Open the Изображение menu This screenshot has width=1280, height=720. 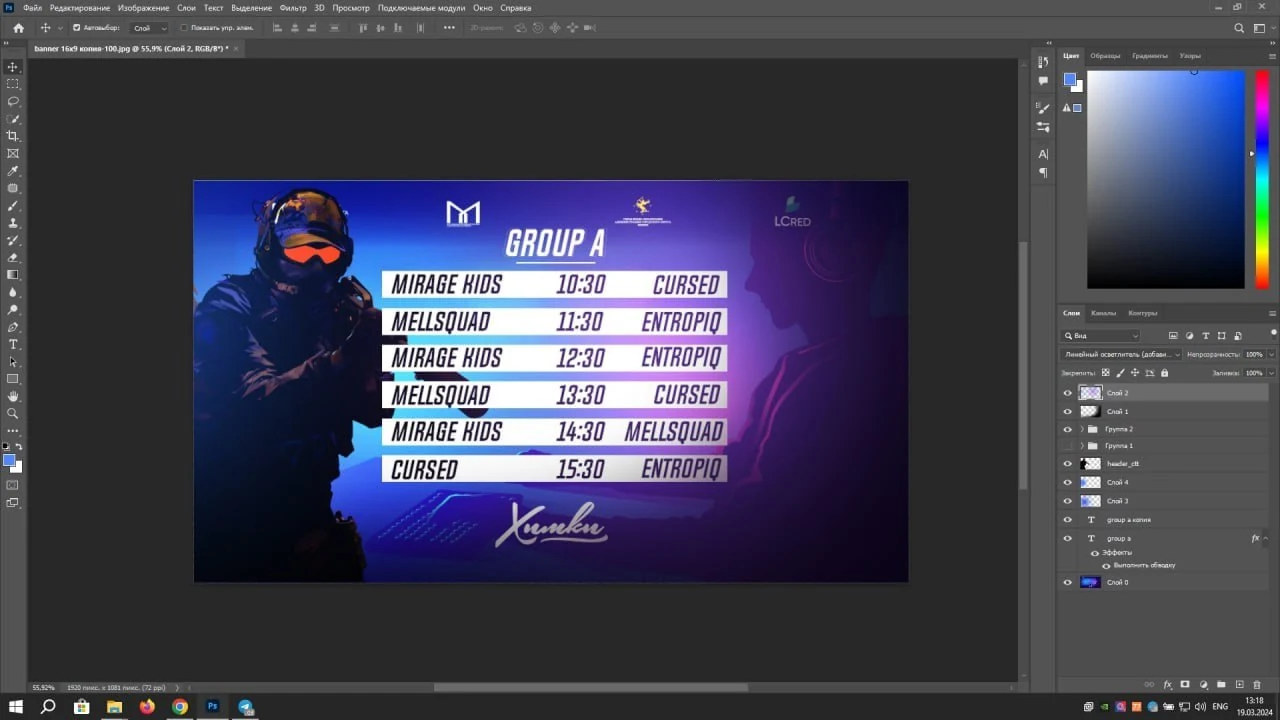pyautogui.click(x=144, y=8)
